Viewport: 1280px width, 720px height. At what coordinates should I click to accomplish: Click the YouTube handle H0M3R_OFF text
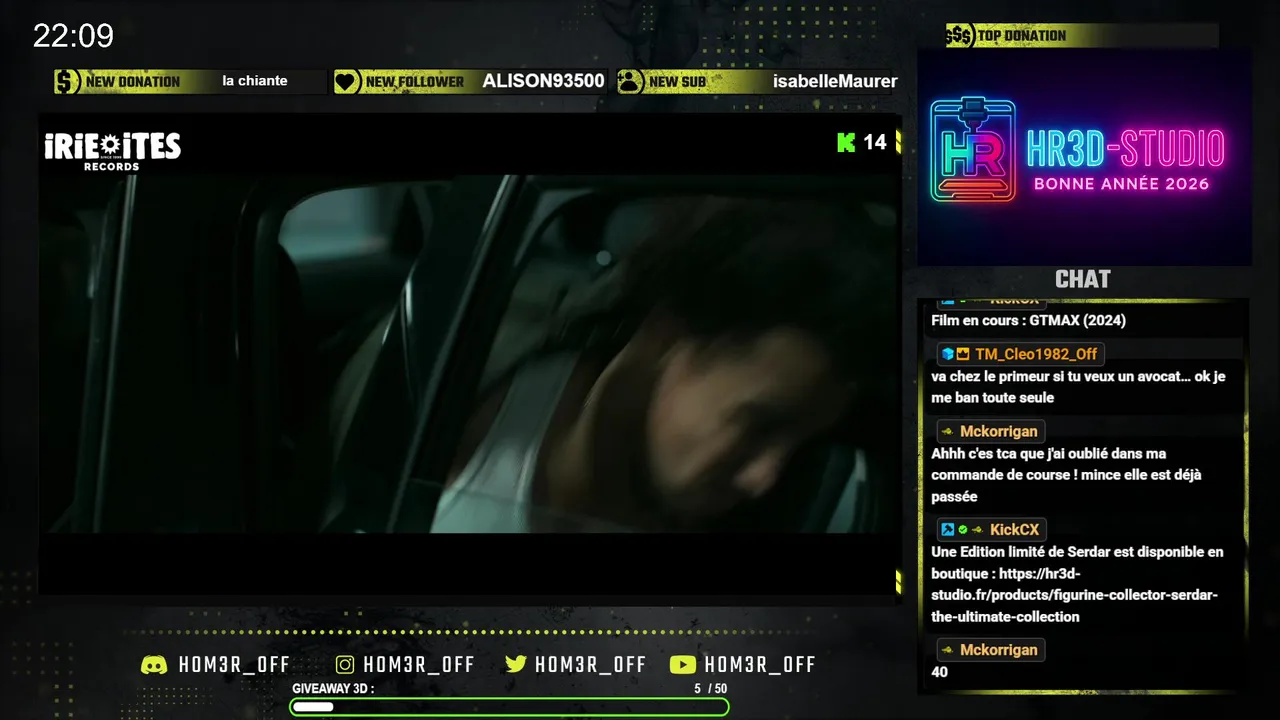pos(760,665)
